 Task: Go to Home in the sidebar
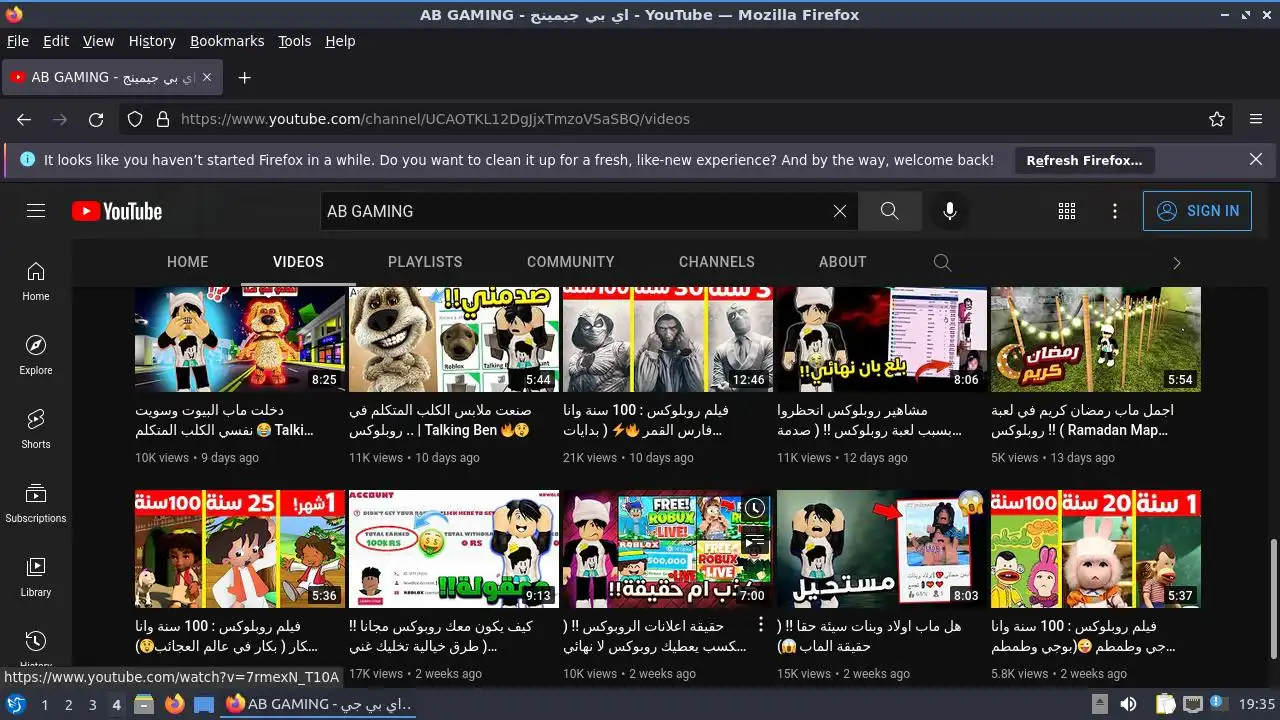click(x=36, y=281)
